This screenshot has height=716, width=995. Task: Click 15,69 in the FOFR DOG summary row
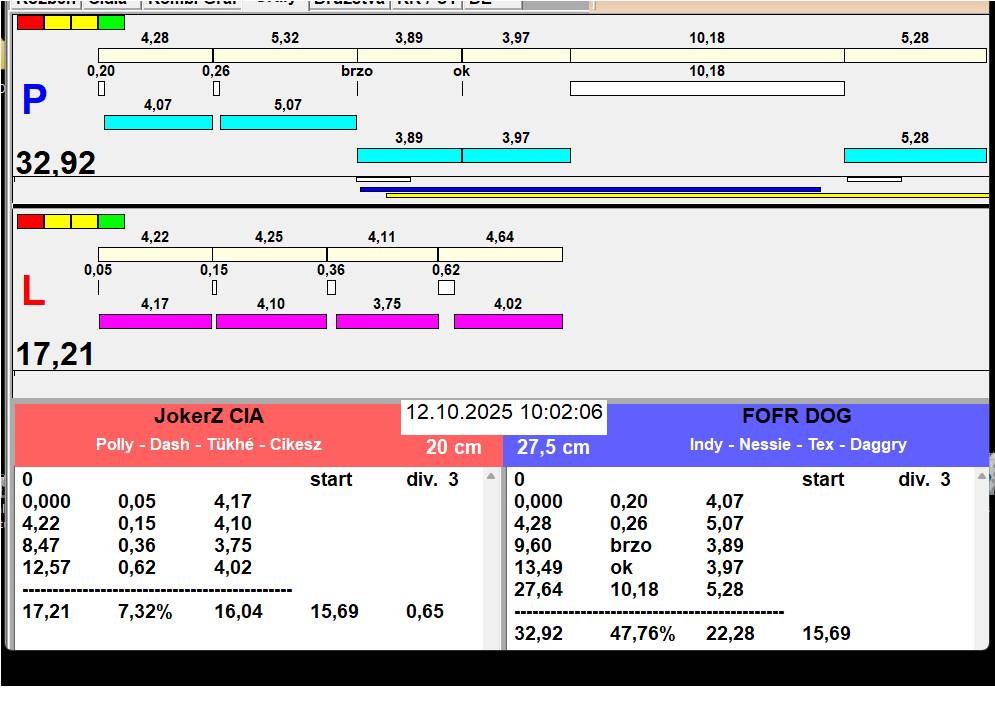pyautogui.click(x=826, y=633)
